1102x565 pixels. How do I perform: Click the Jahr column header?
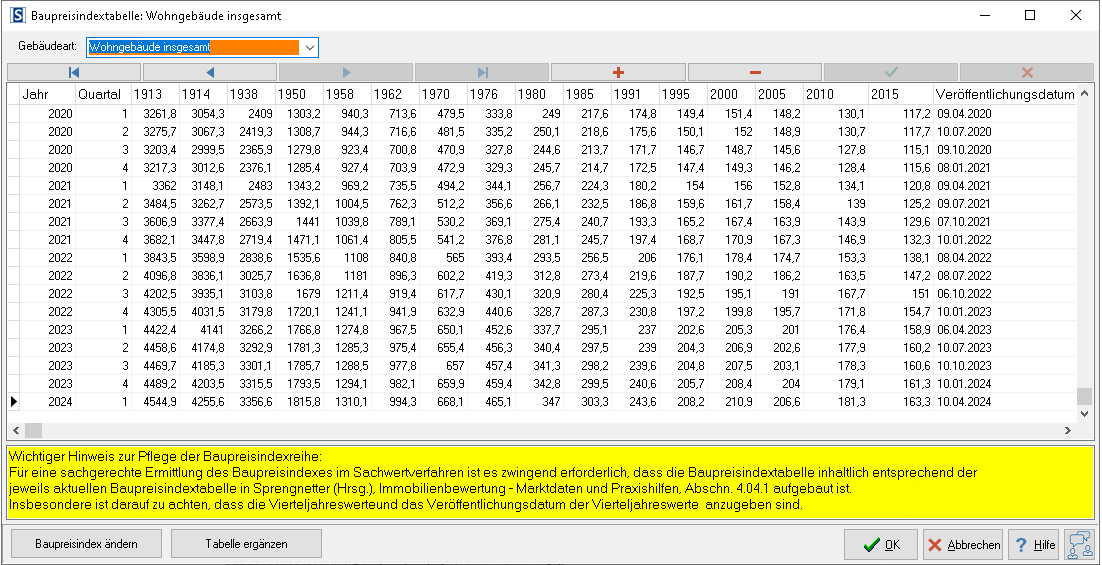click(48, 94)
